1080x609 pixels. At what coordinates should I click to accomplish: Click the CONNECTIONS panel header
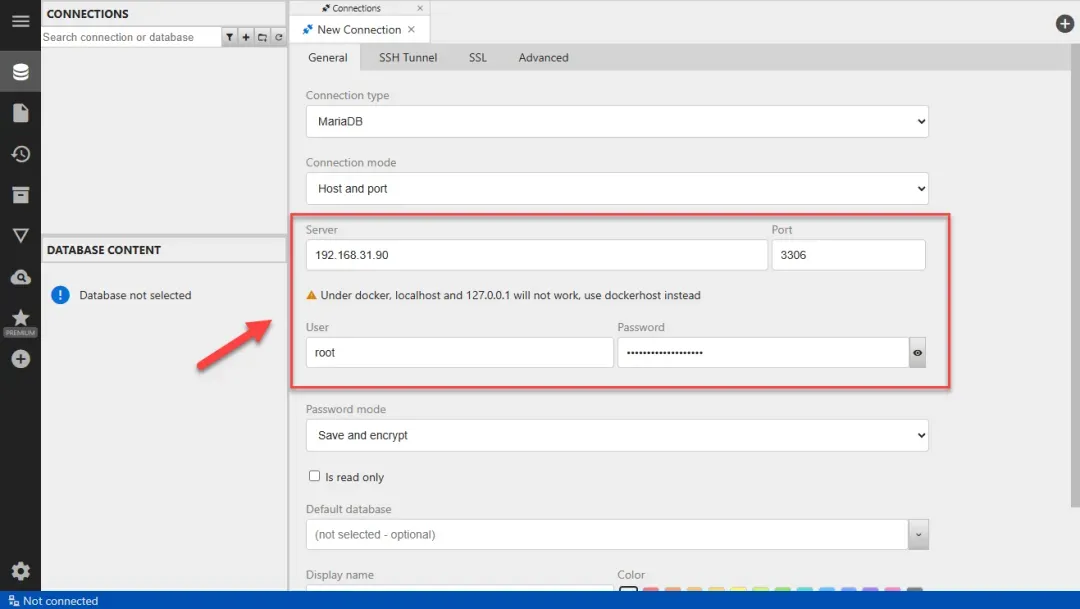[x=164, y=14]
